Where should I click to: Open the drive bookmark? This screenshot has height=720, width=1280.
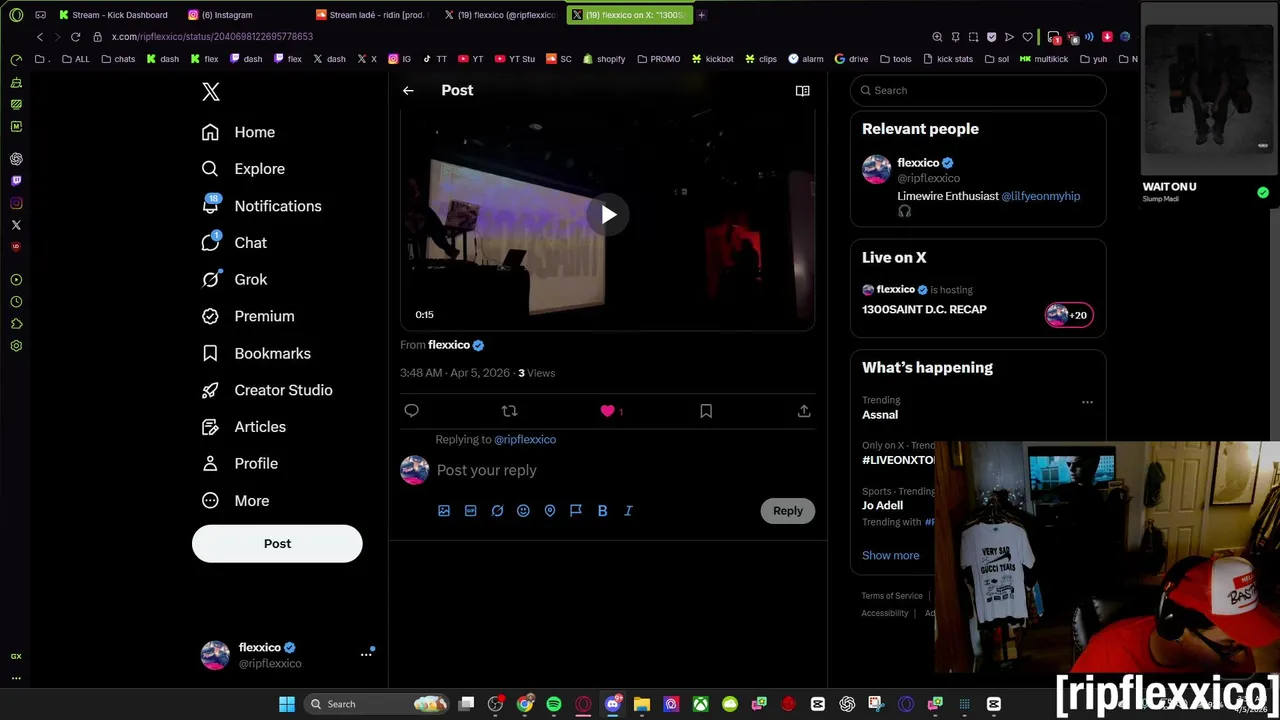(852, 59)
